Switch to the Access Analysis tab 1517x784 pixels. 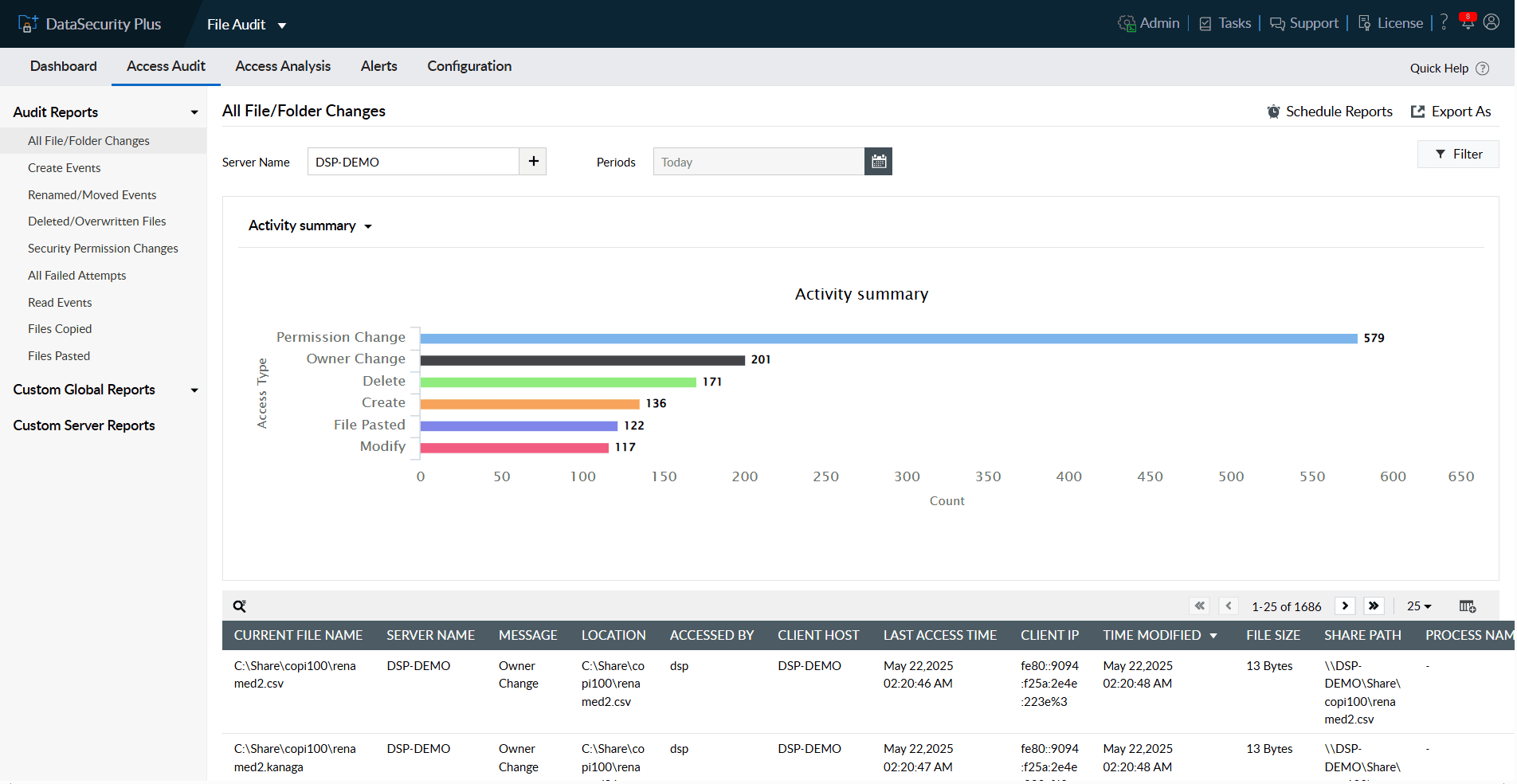pos(283,66)
